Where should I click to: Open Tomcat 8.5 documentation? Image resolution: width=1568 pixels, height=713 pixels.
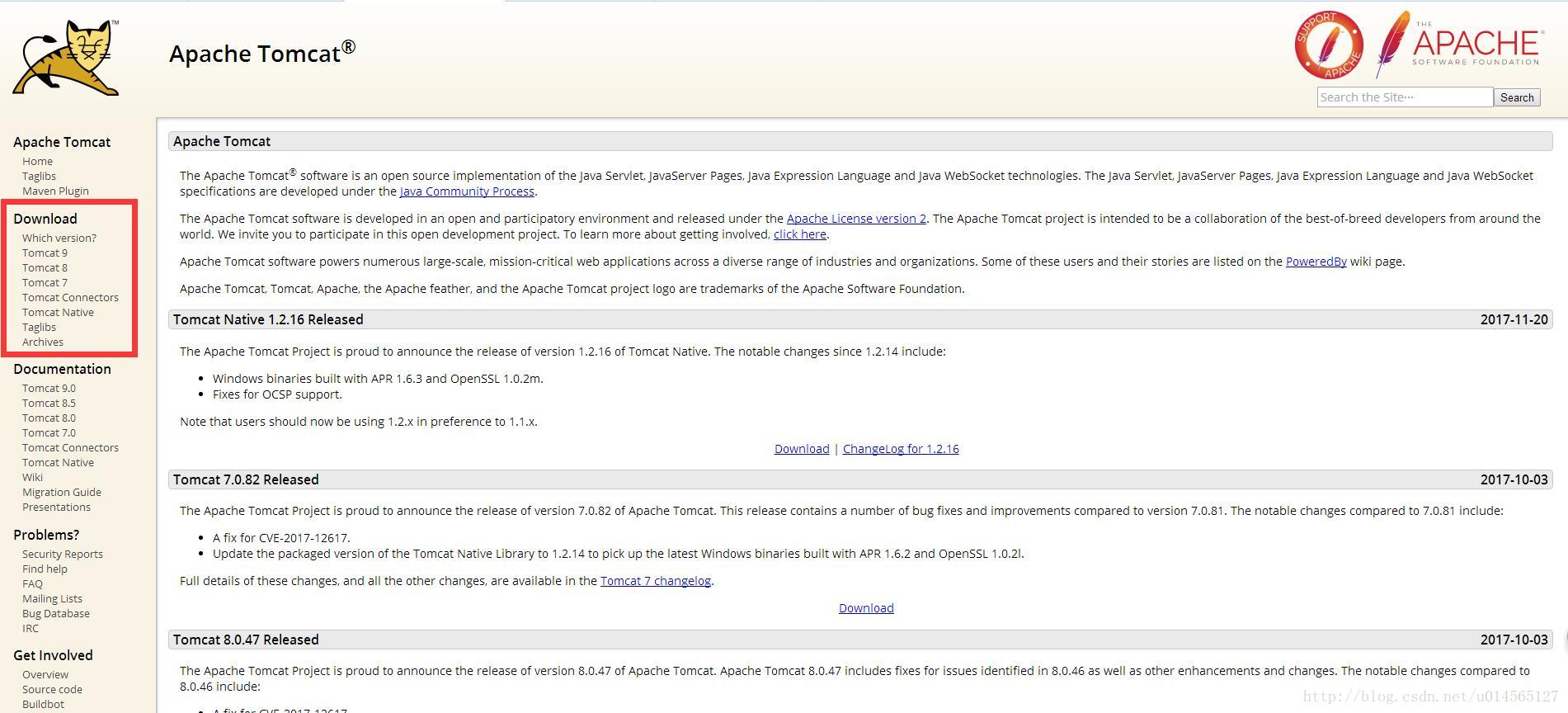pyautogui.click(x=49, y=403)
